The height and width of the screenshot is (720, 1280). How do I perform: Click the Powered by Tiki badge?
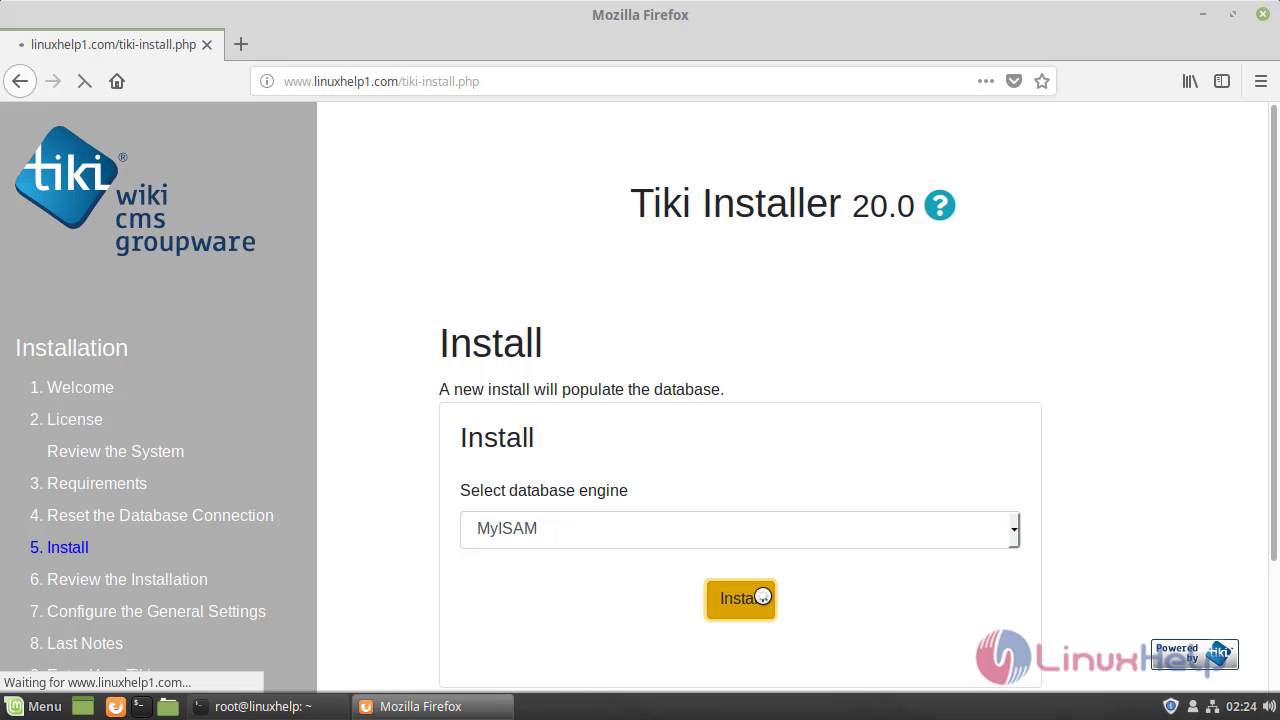pyautogui.click(x=1194, y=654)
